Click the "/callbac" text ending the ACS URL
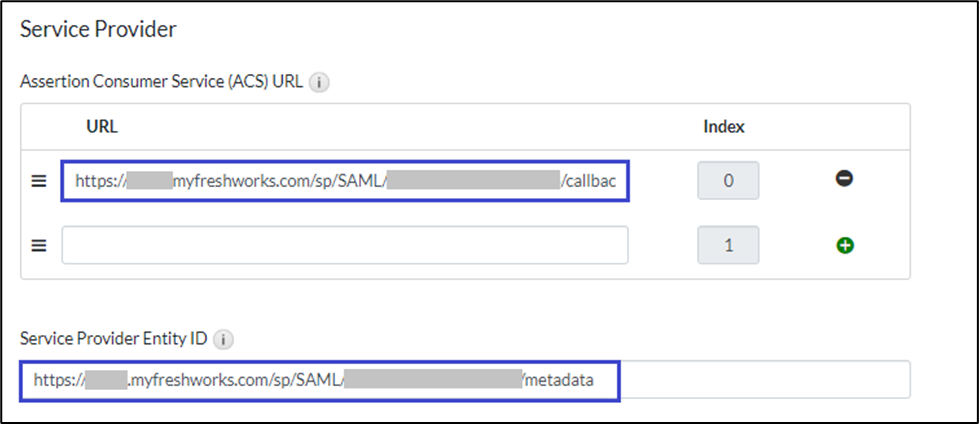Screen dimensions: 979x424 pos(596,182)
